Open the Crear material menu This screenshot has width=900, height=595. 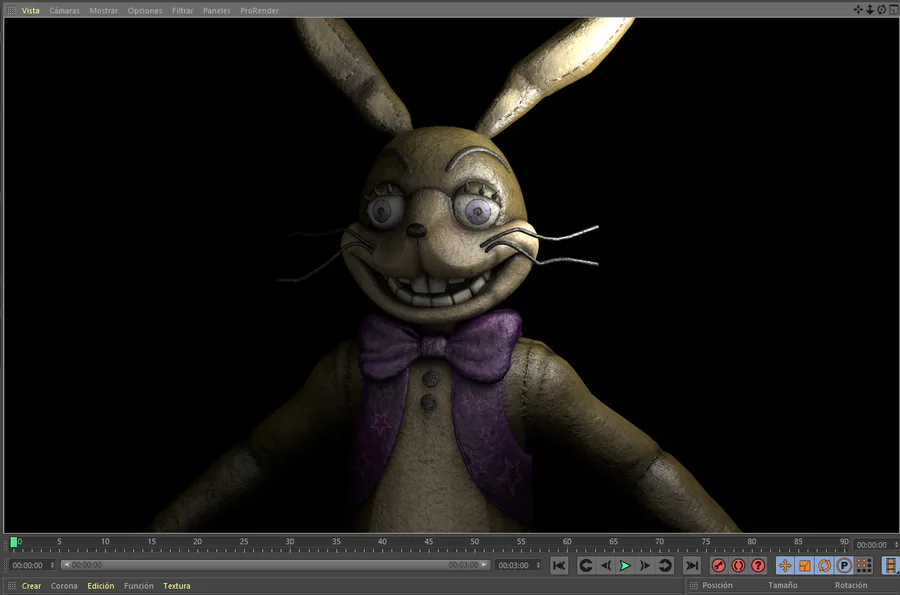tap(31, 586)
